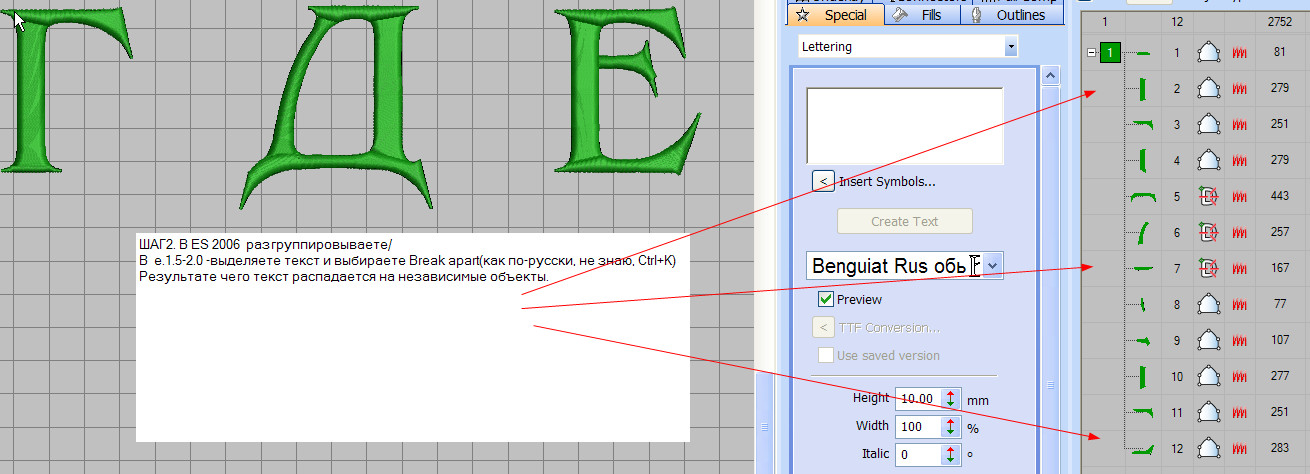Image resolution: width=1310 pixels, height=474 pixels.
Task: Select the green color block 1 swatch
Action: click(x=1110, y=52)
